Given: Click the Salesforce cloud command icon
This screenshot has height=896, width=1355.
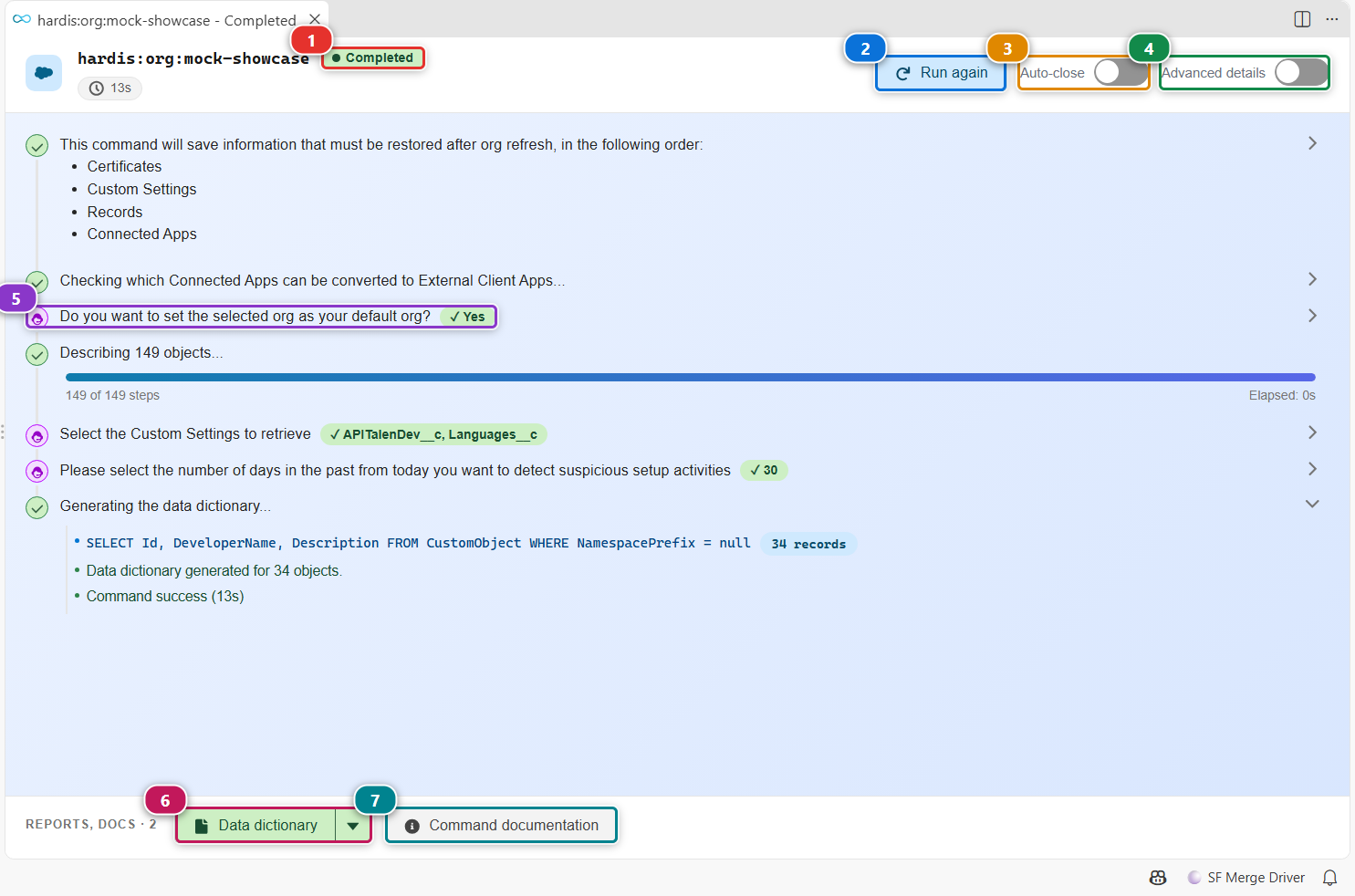Looking at the screenshot, I should (x=44, y=73).
